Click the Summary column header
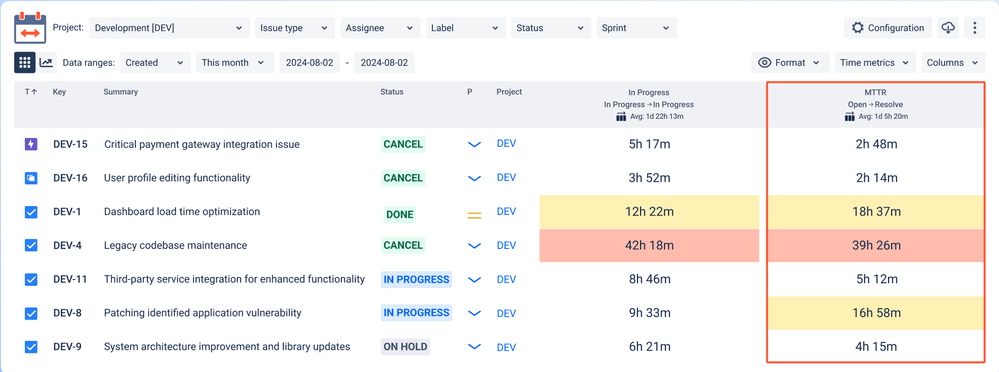The width and height of the screenshot is (999, 372). coord(120,92)
